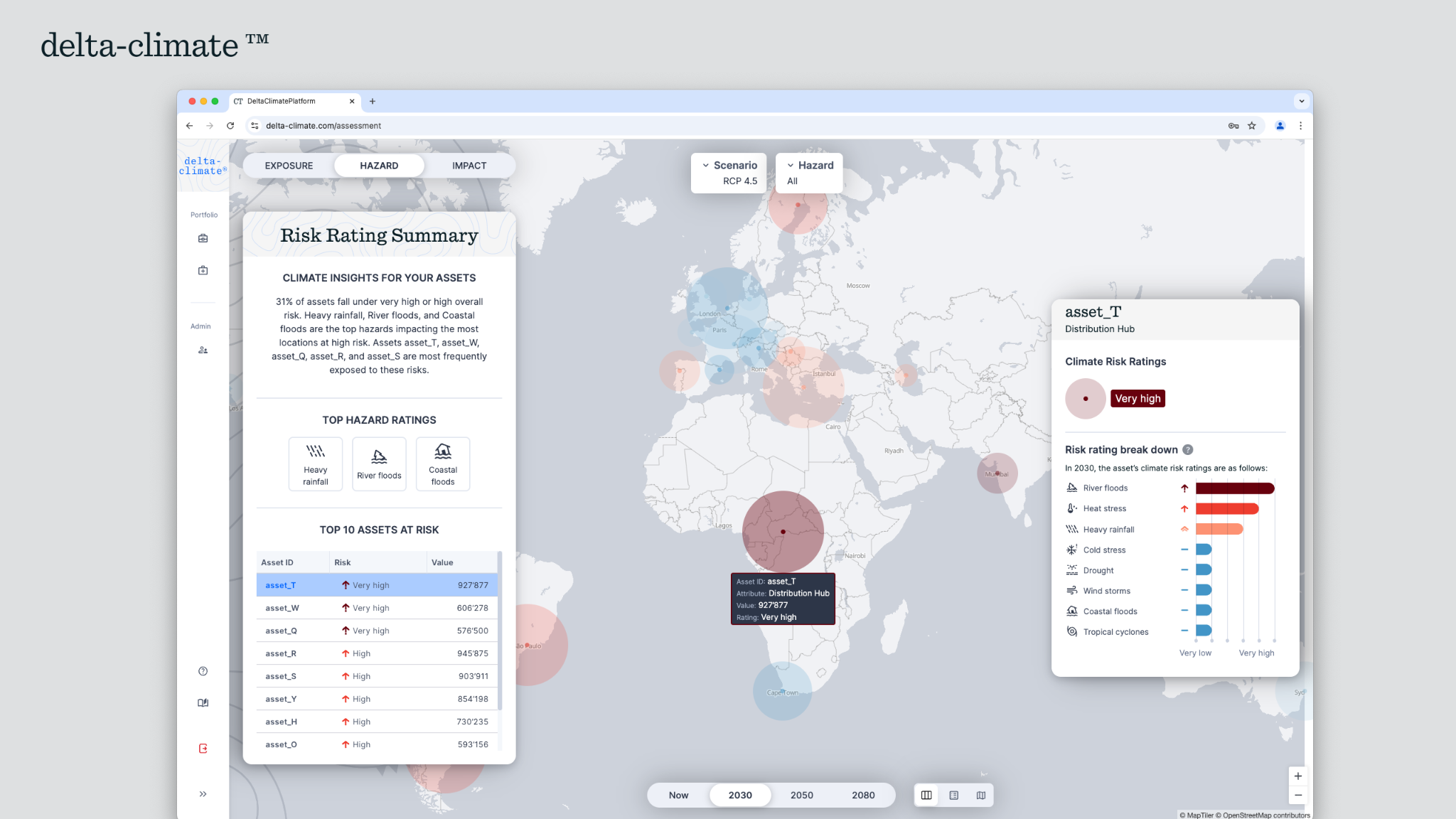Open the browser tab search chevron

coord(1302,101)
